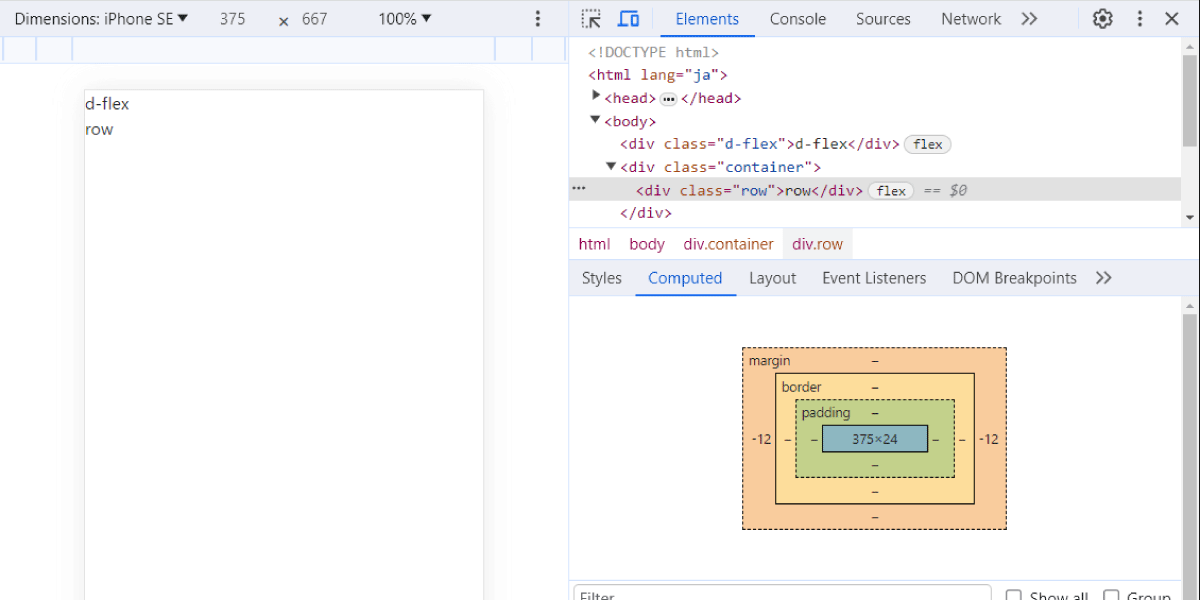1200x600 pixels.
Task: Switch to the Styles tab
Action: [x=602, y=278]
